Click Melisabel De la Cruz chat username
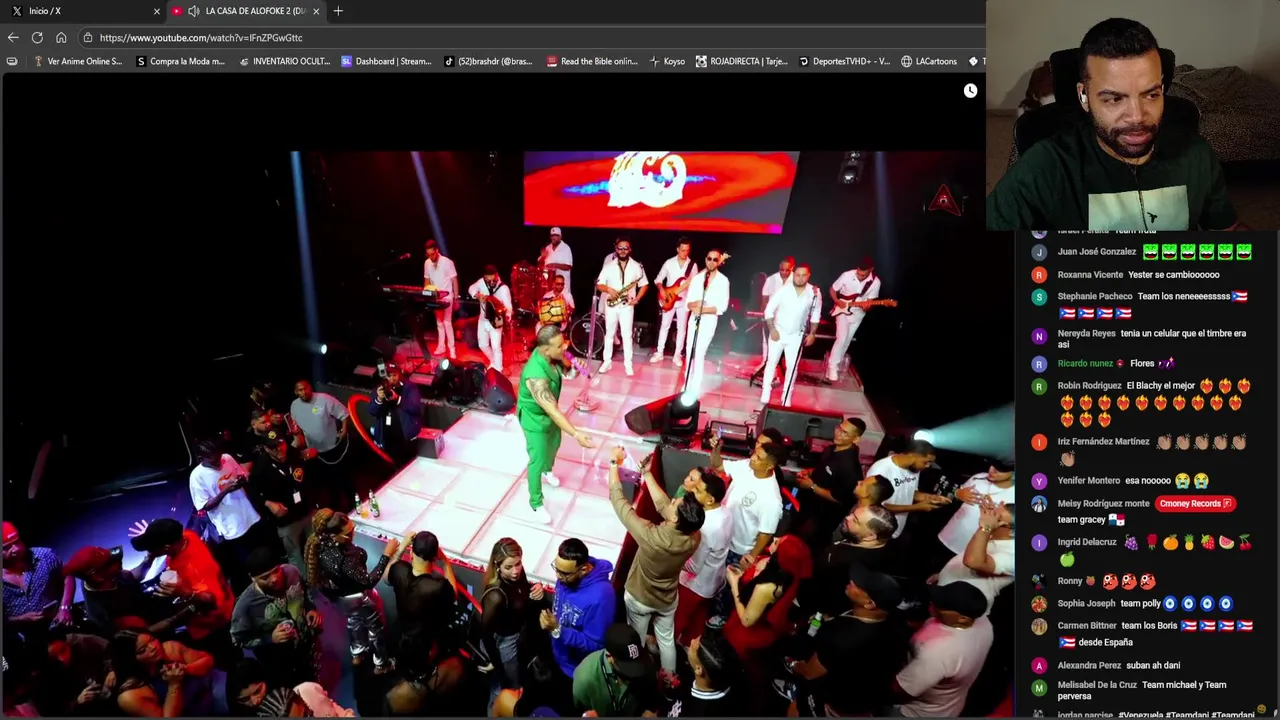This screenshot has height=720, width=1280. (x=1097, y=686)
